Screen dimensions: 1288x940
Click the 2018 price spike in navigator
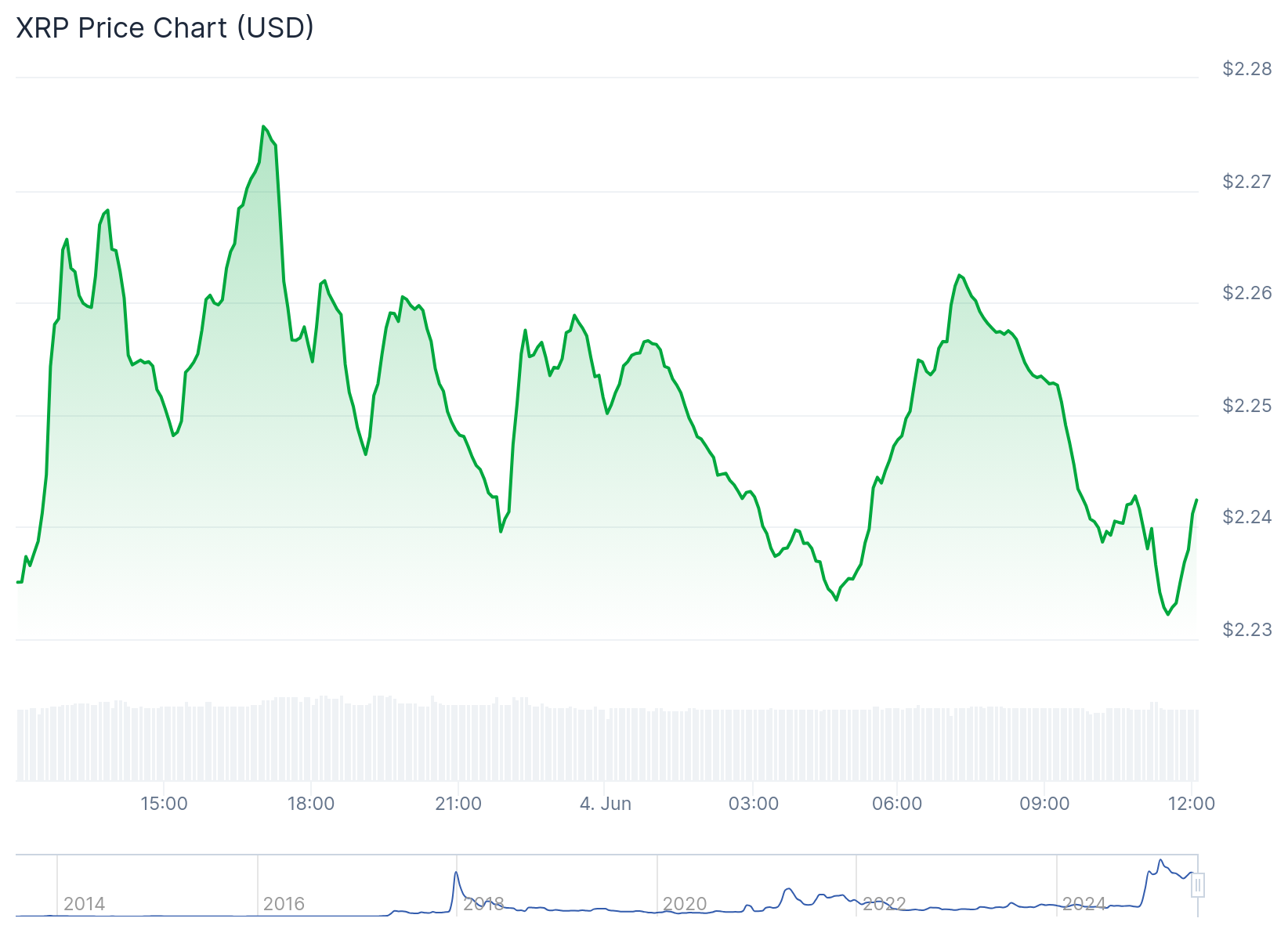coord(456,873)
